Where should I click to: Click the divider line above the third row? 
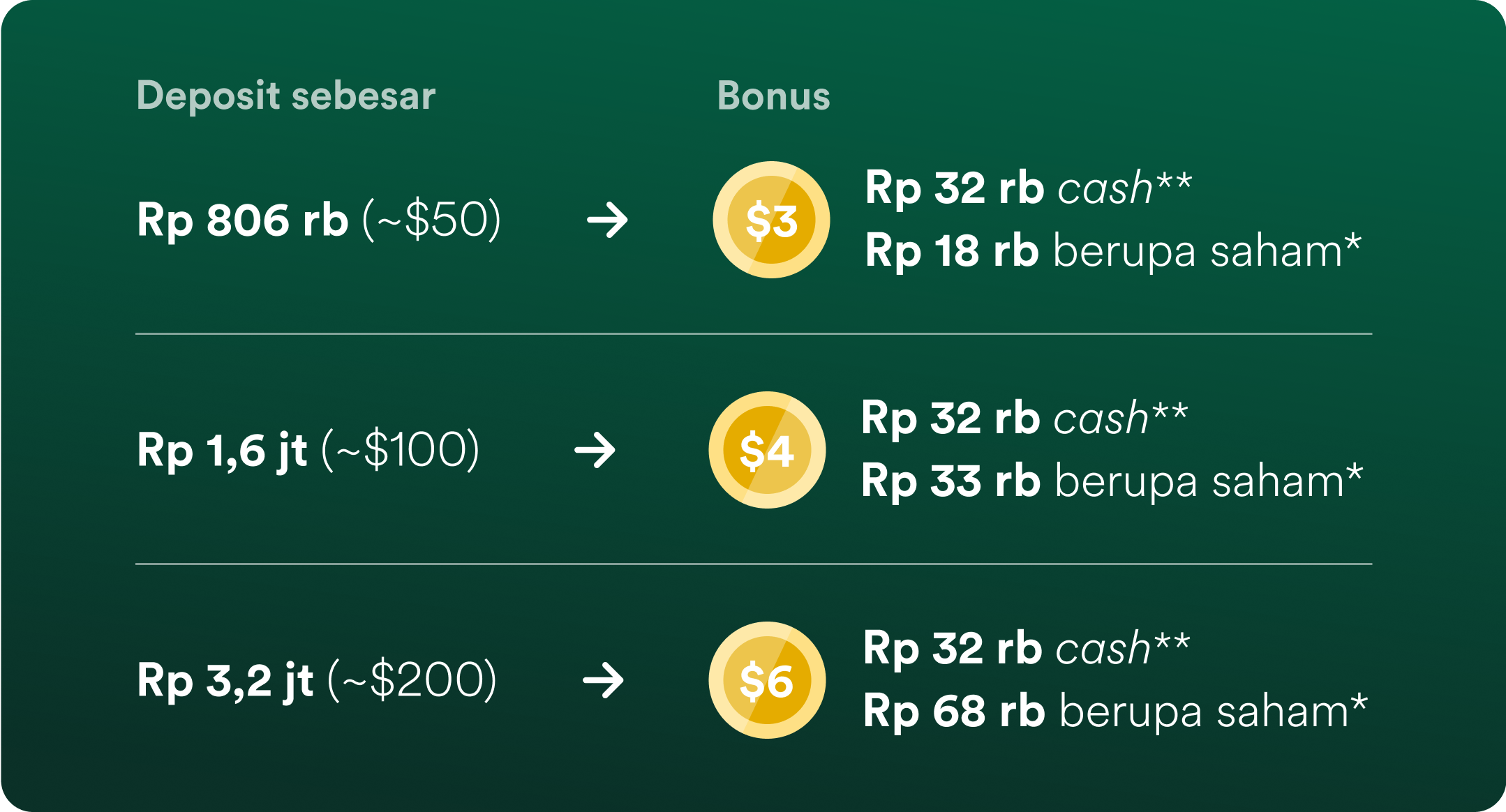click(754, 564)
